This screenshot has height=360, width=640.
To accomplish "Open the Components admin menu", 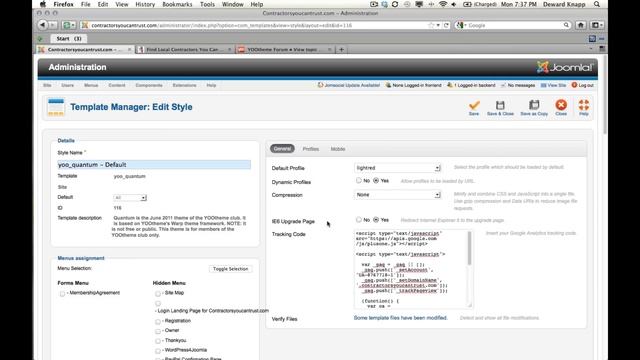I will tap(149, 85).
